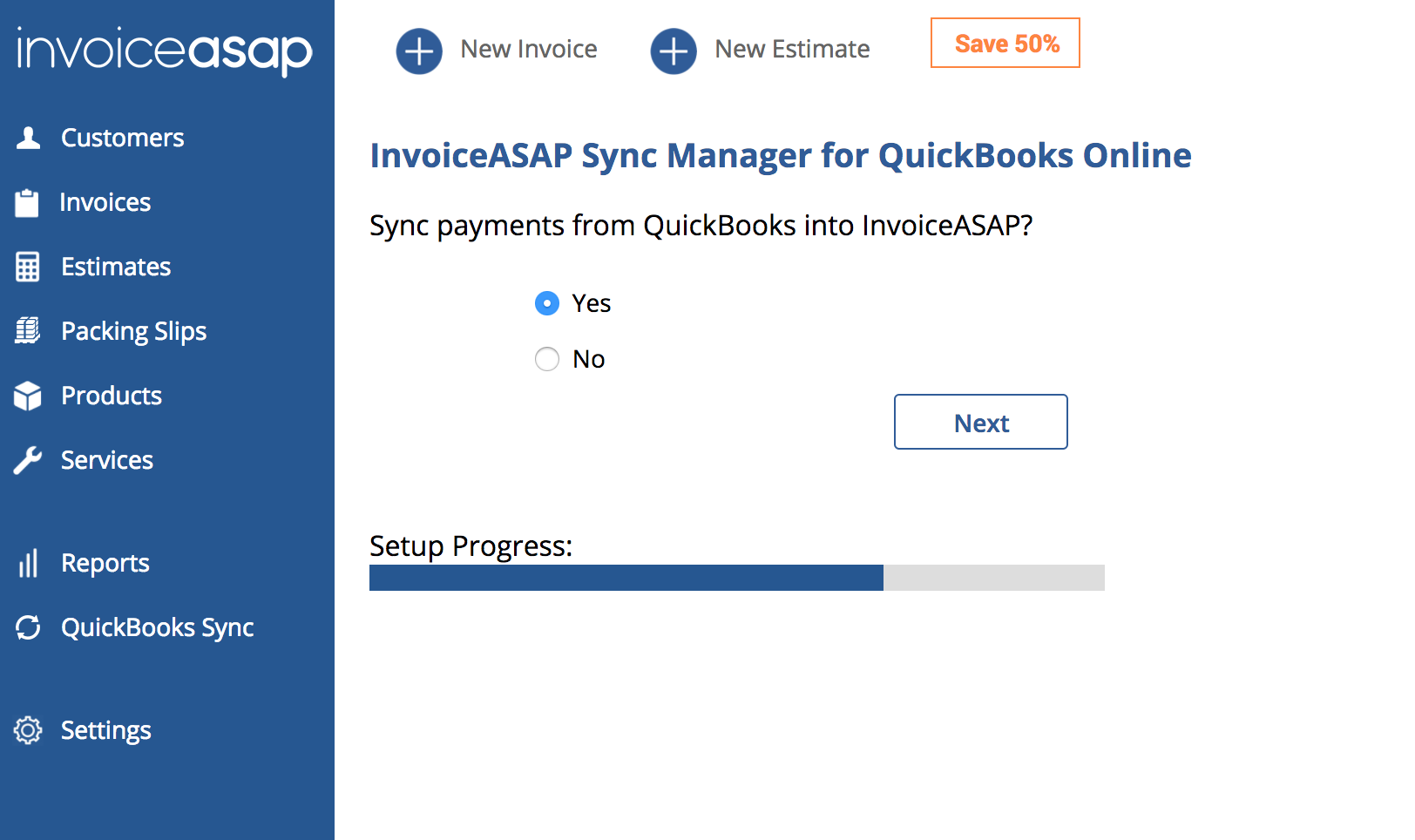This screenshot has width=1415, height=840.
Task: View the Reports page
Action: pos(105,563)
